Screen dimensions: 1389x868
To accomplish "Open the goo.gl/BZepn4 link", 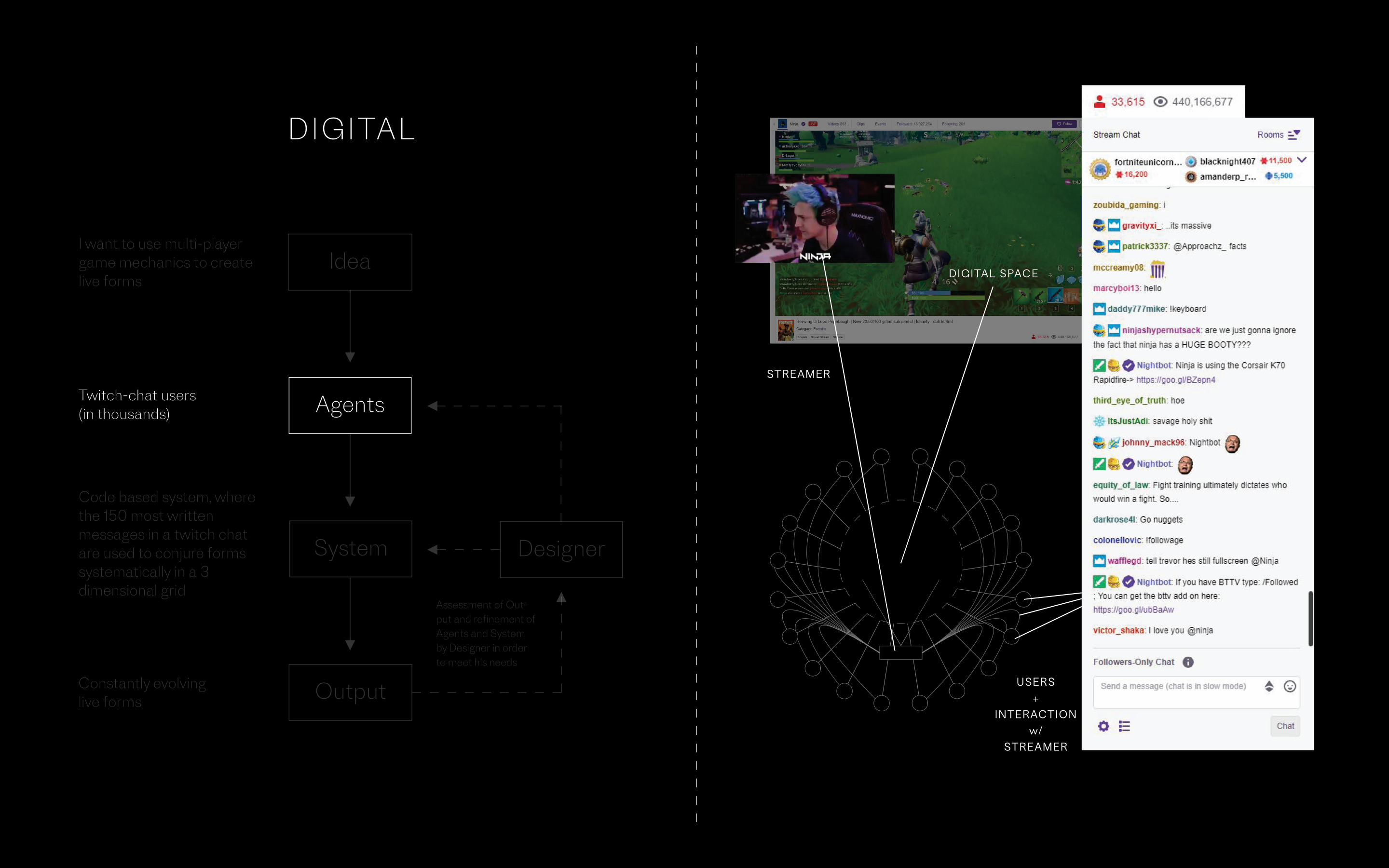I will pyautogui.click(x=1175, y=380).
